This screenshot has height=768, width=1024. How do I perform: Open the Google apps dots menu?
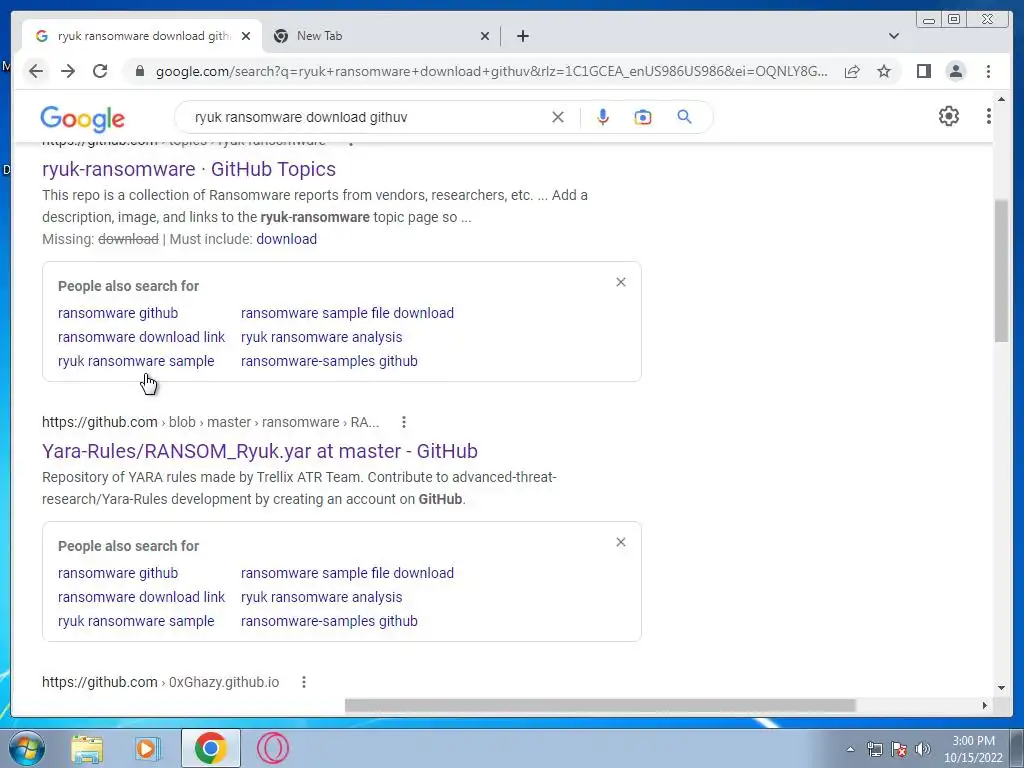[988, 116]
